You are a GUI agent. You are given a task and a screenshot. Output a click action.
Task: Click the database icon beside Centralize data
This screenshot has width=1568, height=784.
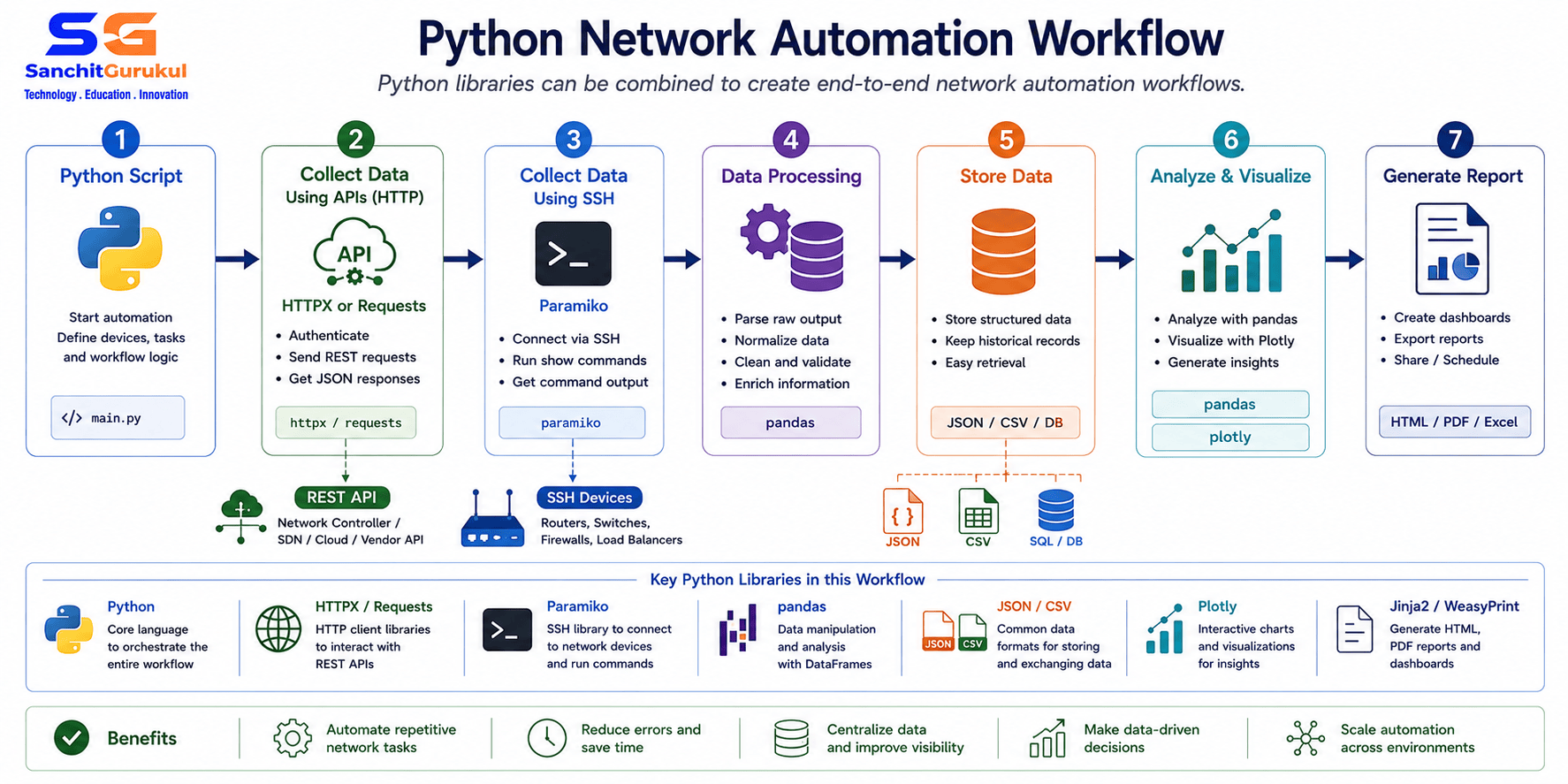coord(791,738)
